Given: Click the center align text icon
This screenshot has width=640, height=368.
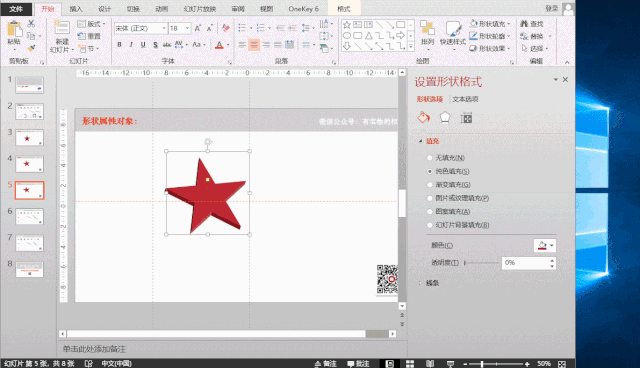Looking at the screenshot, I should (254, 44).
